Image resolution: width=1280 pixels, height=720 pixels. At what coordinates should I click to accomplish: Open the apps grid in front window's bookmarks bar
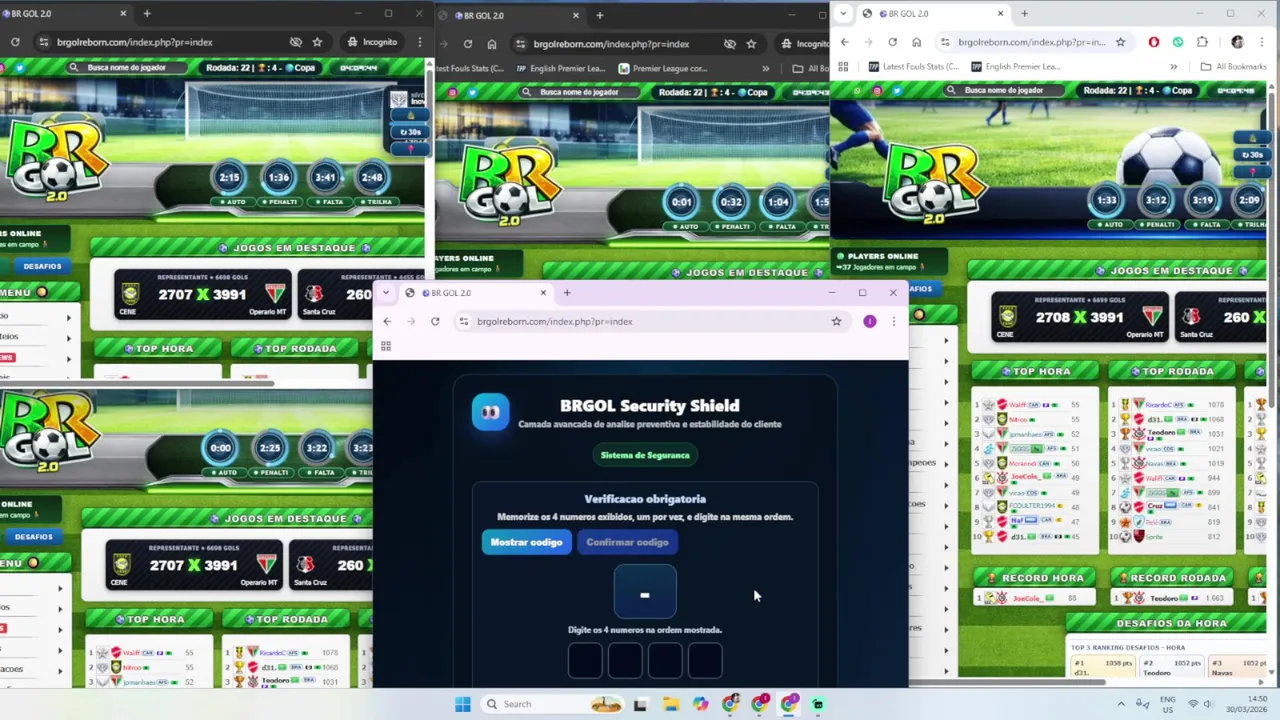386,346
